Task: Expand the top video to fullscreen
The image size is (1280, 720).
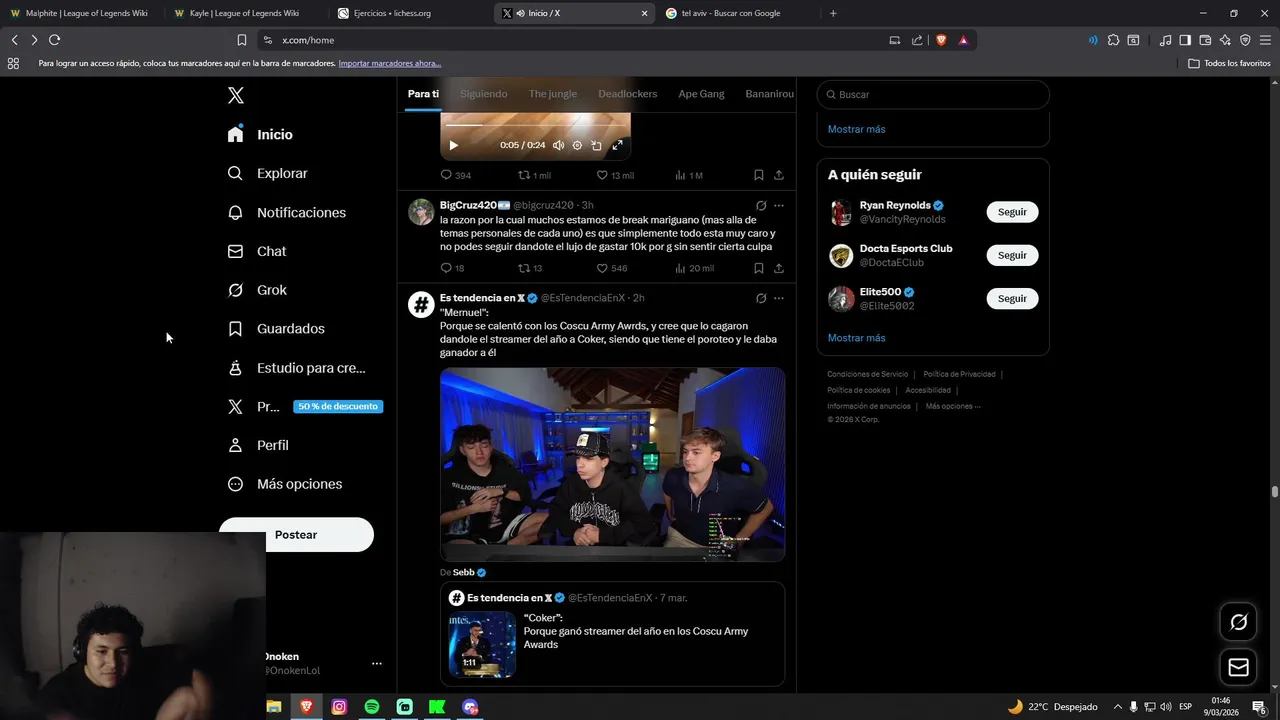Action: pos(617,145)
